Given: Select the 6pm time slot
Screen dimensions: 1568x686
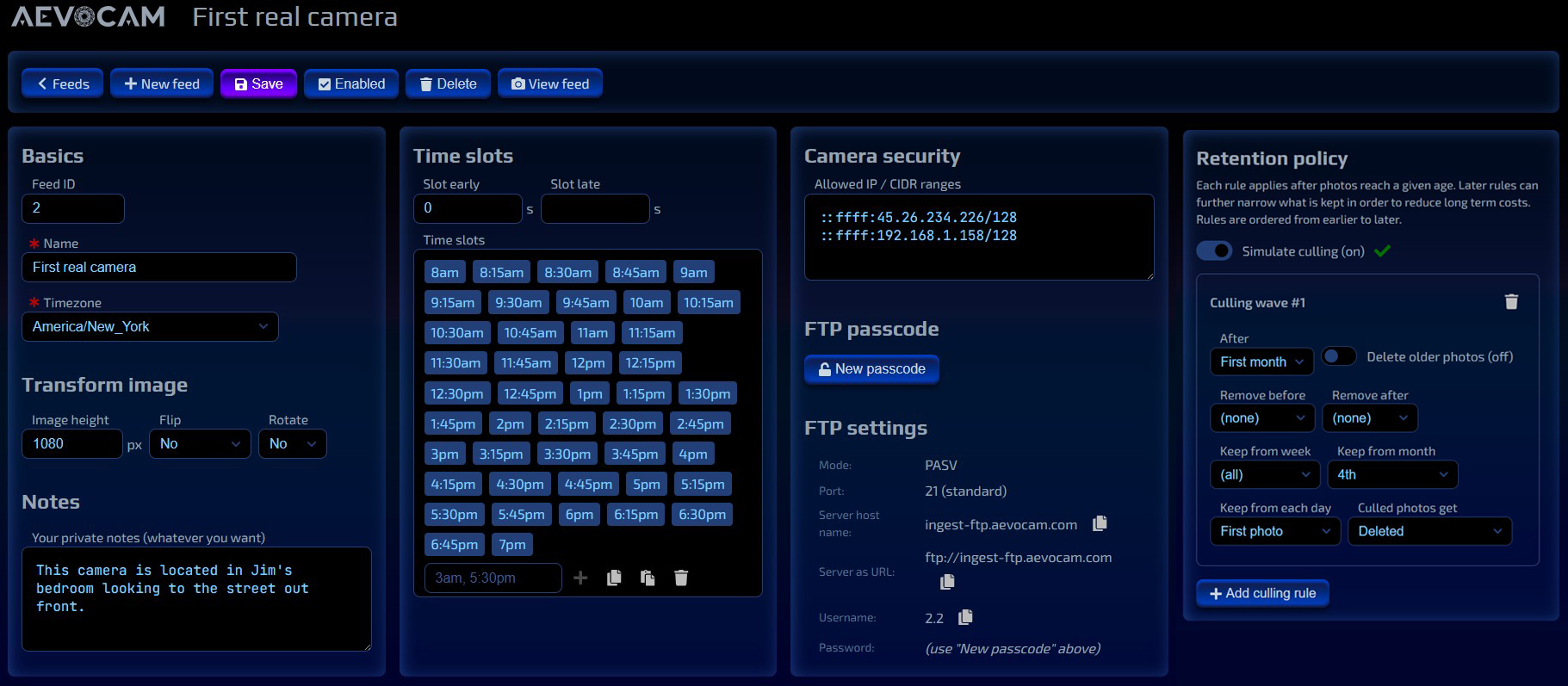Looking at the screenshot, I should (x=579, y=514).
